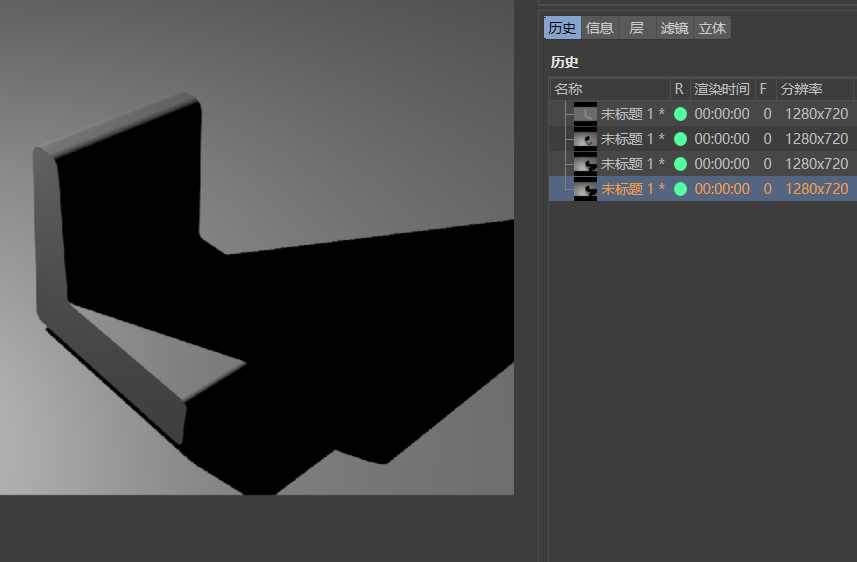Select the orange 未标题 1 * entry name
857x562 pixels.
click(632, 189)
